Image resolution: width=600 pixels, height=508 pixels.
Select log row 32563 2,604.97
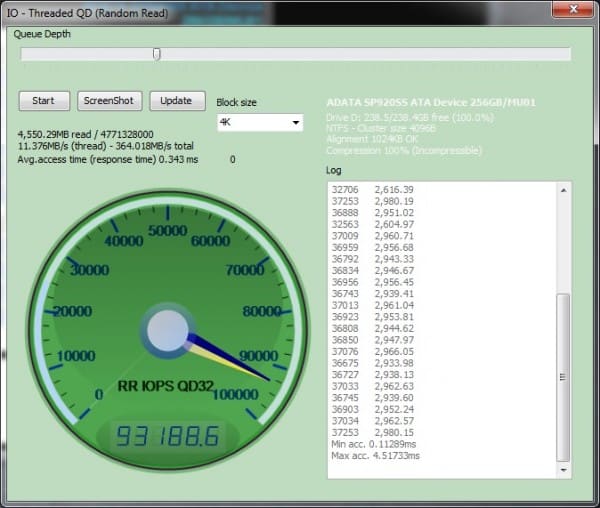click(x=372, y=224)
